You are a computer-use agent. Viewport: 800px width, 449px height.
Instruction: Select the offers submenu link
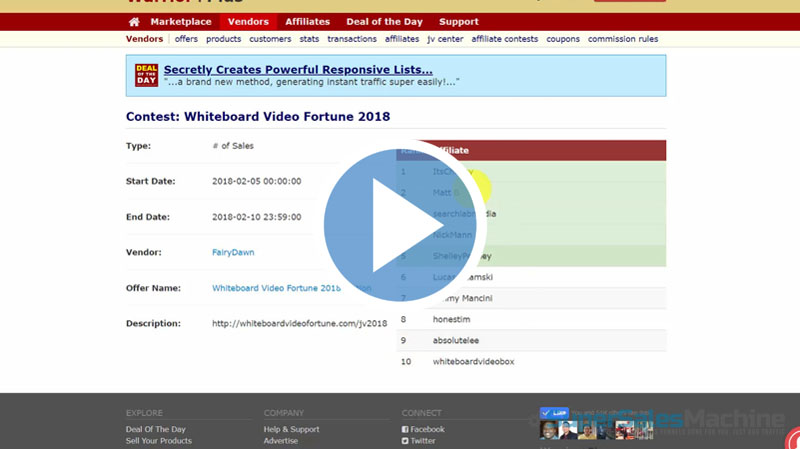186,39
